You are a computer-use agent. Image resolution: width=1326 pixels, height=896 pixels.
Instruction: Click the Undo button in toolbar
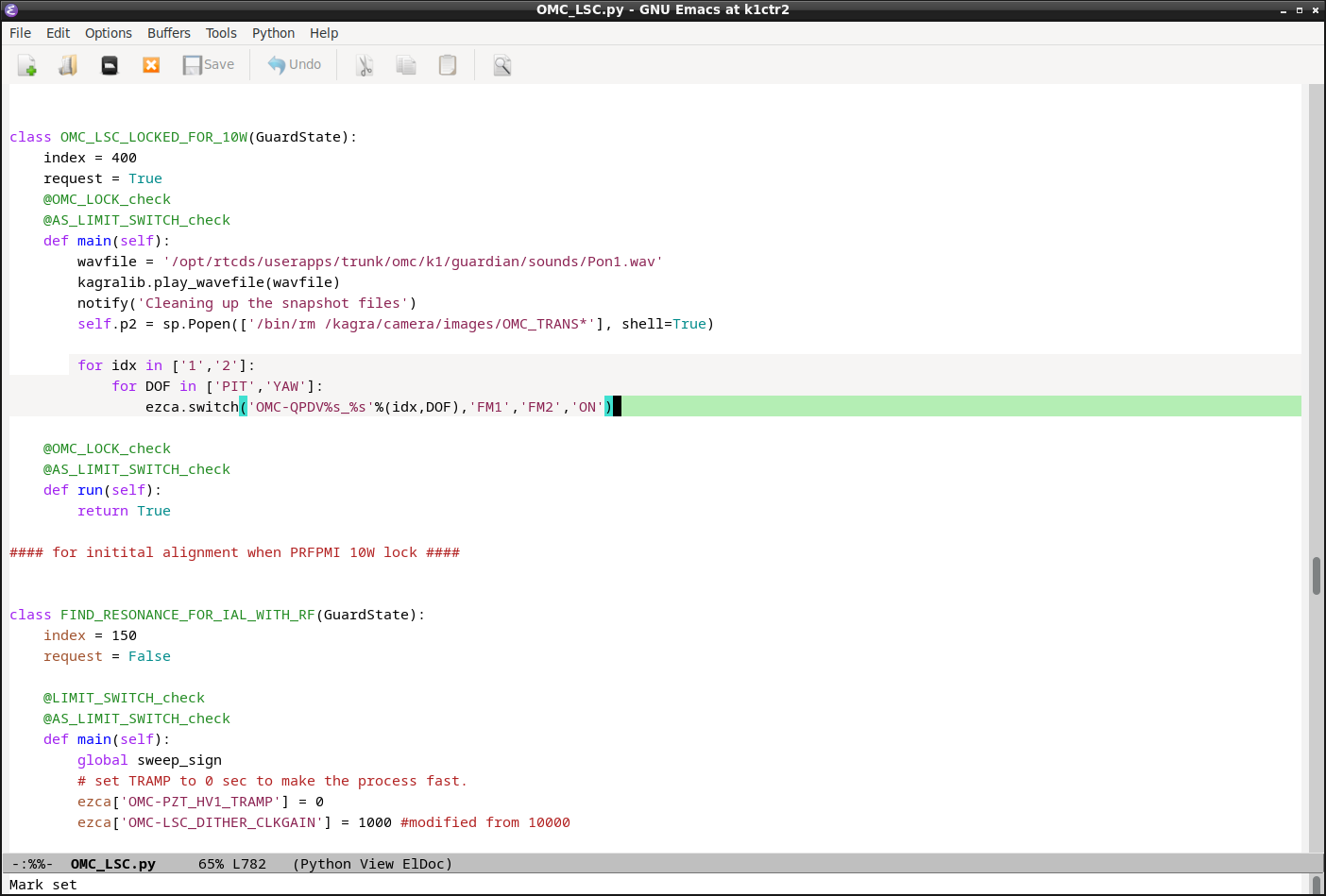click(x=294, y=65)
